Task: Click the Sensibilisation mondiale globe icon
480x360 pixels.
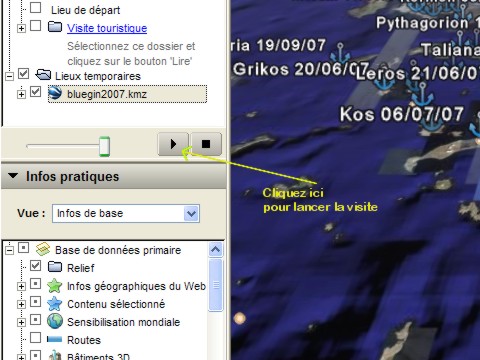Action: click(x=55, y=321)
